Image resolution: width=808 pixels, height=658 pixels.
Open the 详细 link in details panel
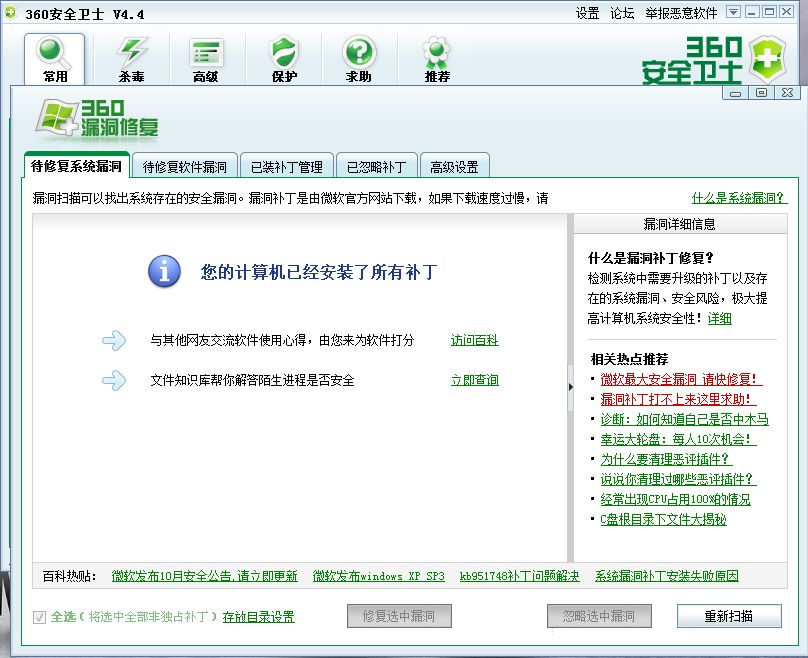point(719,318)
